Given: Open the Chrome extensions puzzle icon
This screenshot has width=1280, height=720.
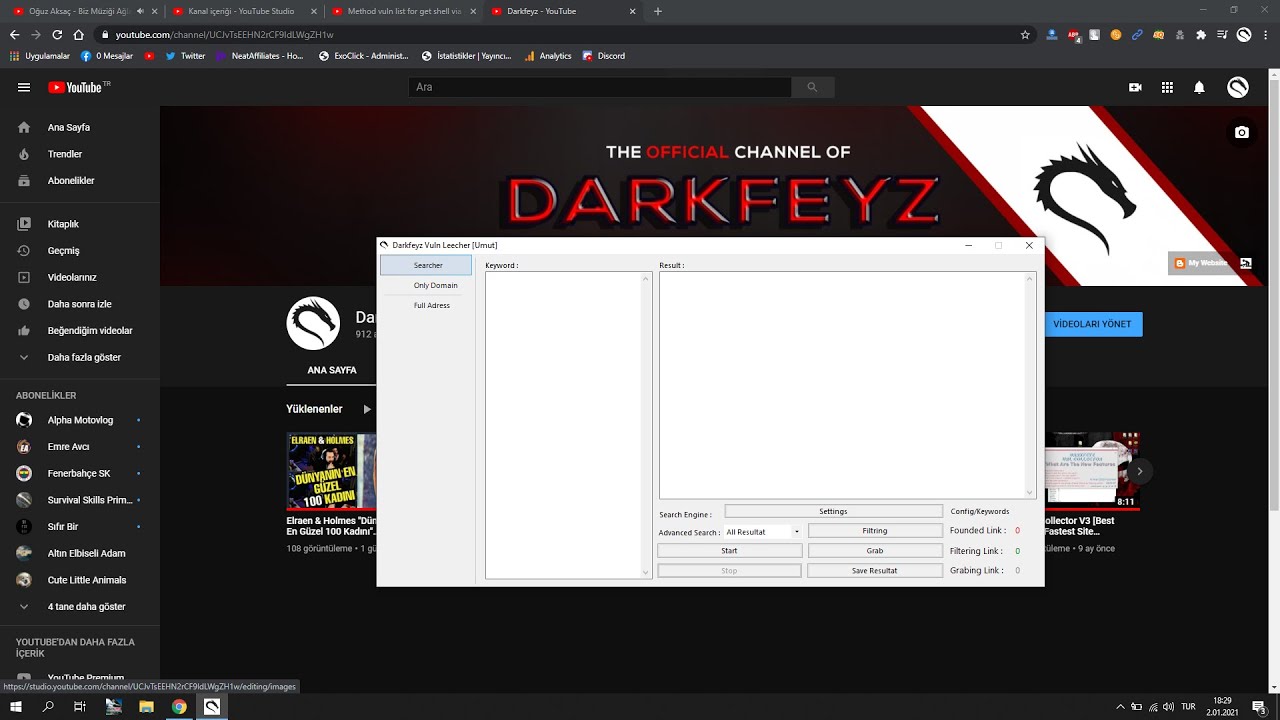Looking at the screenshot, I should click(x=1201, y=34).
